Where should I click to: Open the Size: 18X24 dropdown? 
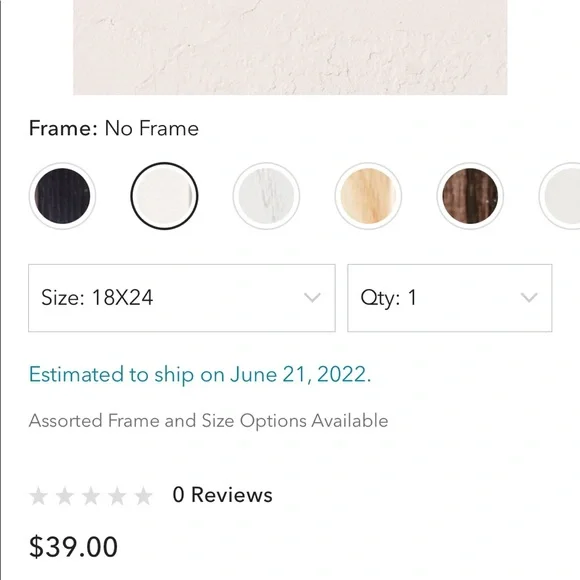182,298
